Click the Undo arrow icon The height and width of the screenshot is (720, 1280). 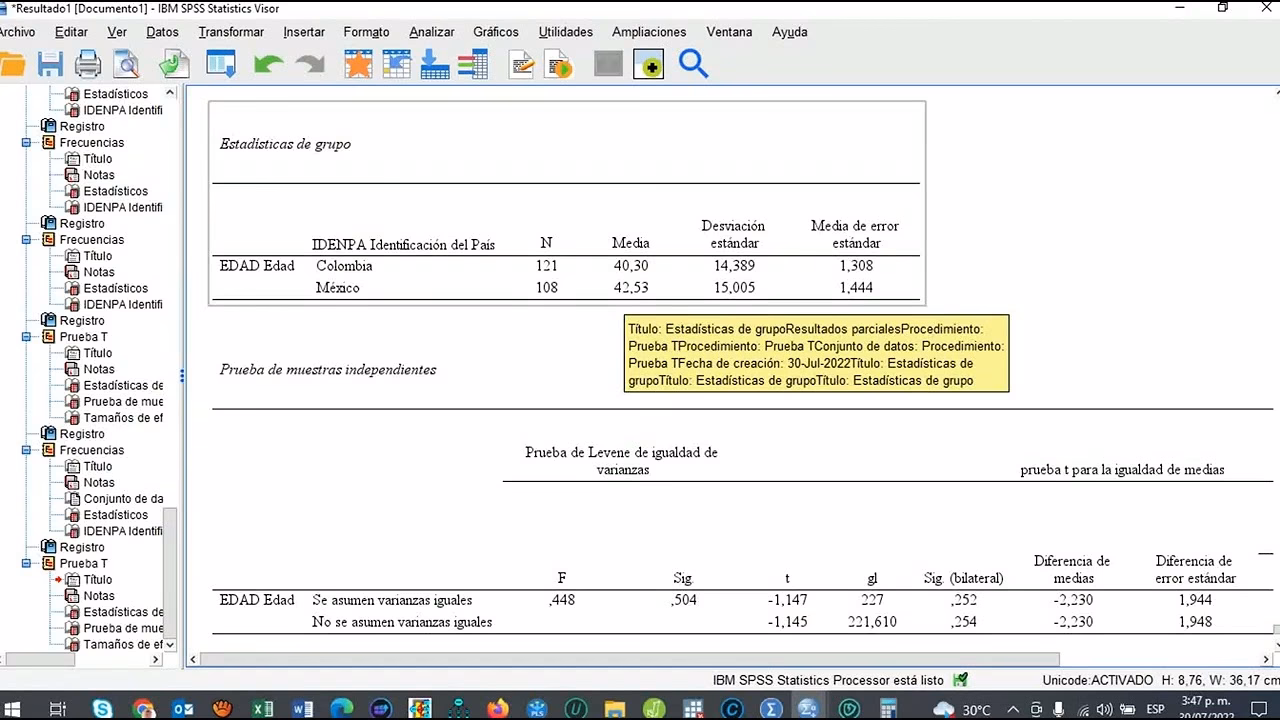(x=267, y=64)
